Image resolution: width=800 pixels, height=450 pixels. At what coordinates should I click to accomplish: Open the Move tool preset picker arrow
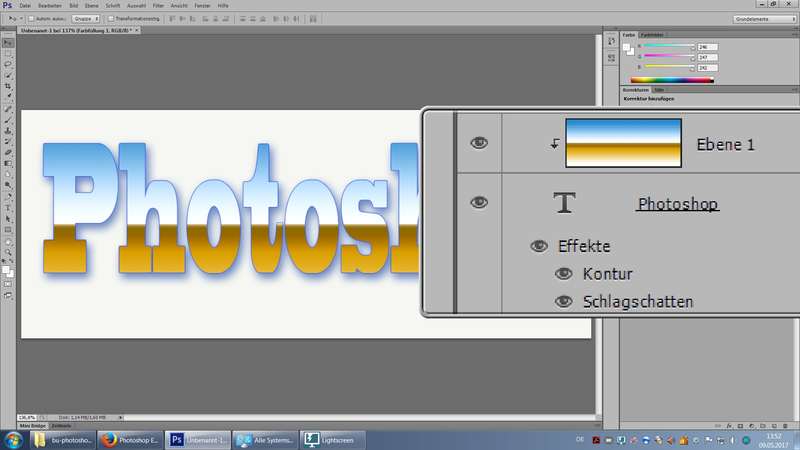click(21, 19)
